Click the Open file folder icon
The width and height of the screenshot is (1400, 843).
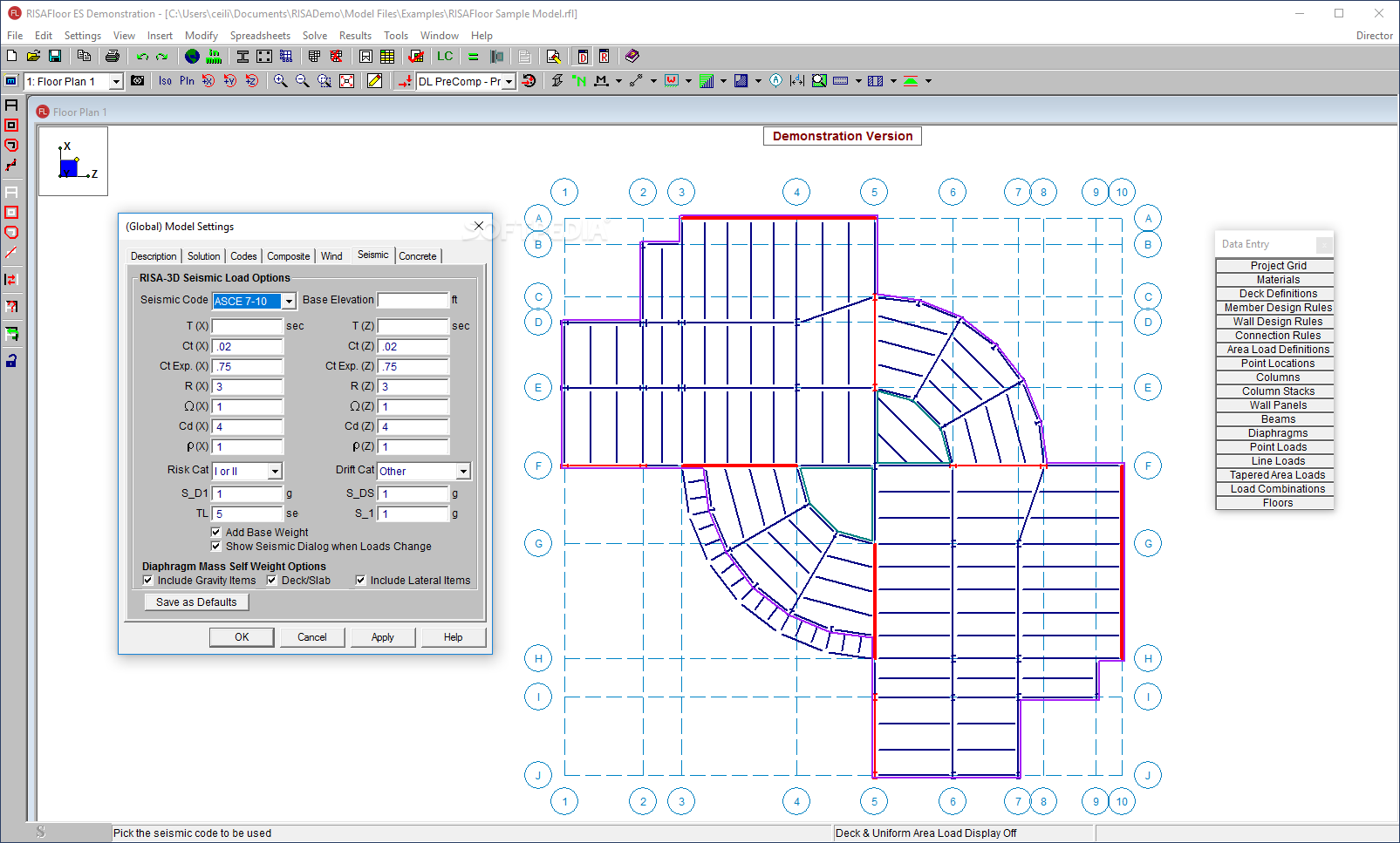tap(33, 56)
